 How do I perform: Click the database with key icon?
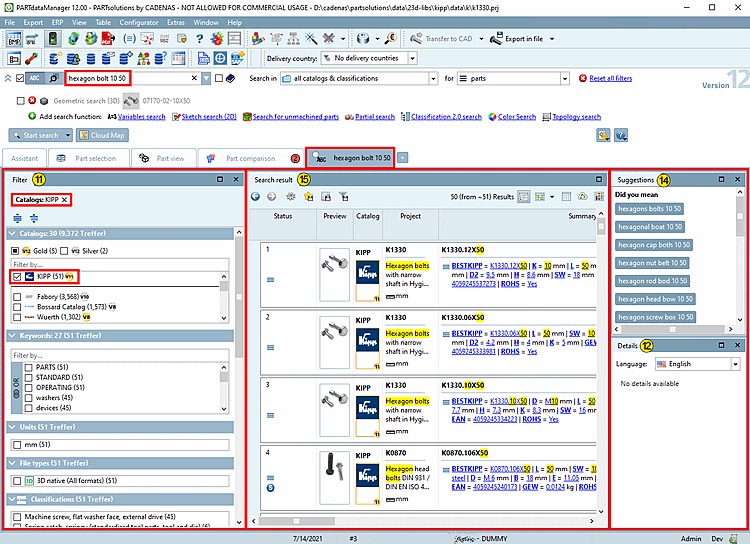(x=54, y=58)
